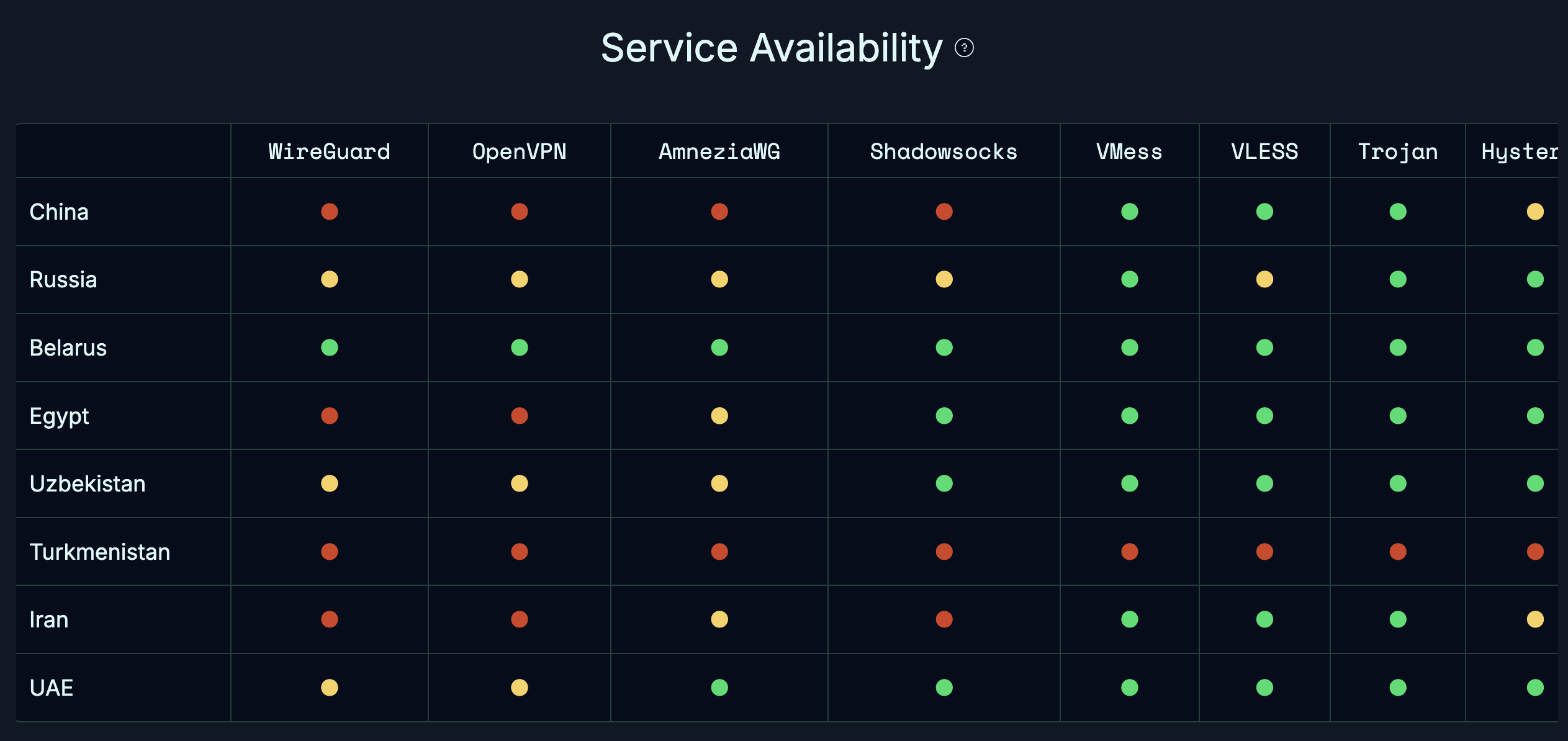Click Iran's red Shadowsocks status dot
Screen dimensions: 1568x741
pyautogui.click(x=944, y=619)
